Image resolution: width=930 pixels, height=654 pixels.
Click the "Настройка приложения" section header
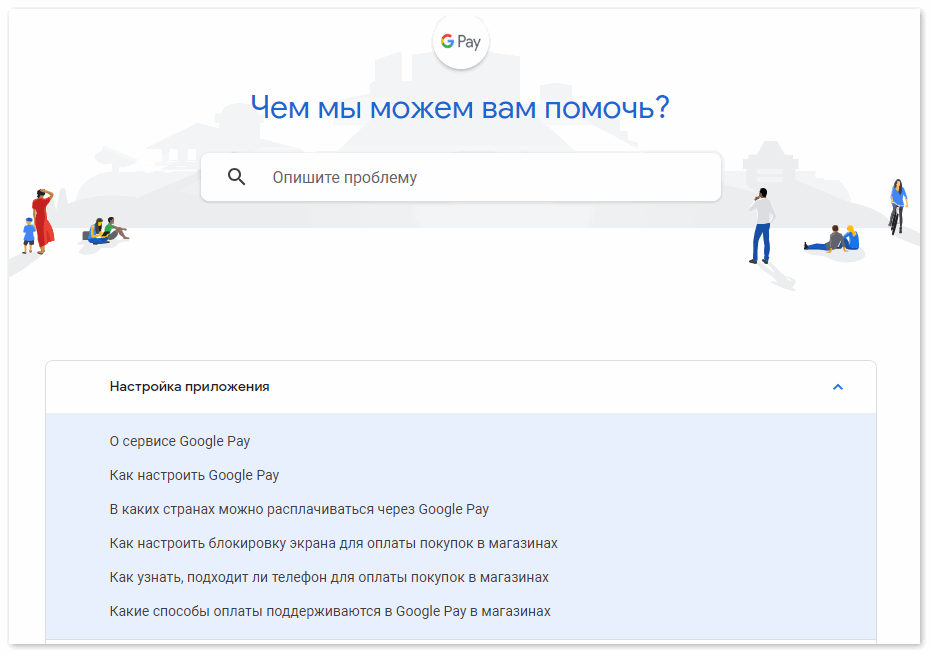[x=461, y=387]
